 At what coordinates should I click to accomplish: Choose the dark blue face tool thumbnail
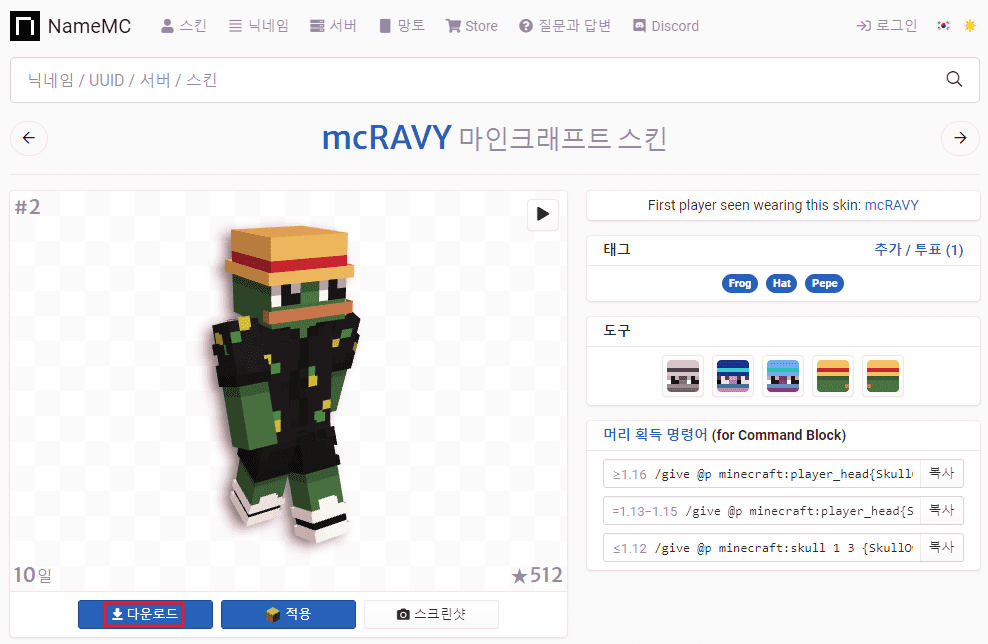click(x=733, y=376)
